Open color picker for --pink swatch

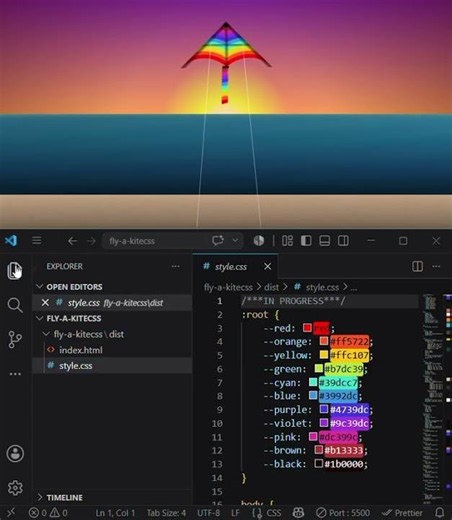313,436
